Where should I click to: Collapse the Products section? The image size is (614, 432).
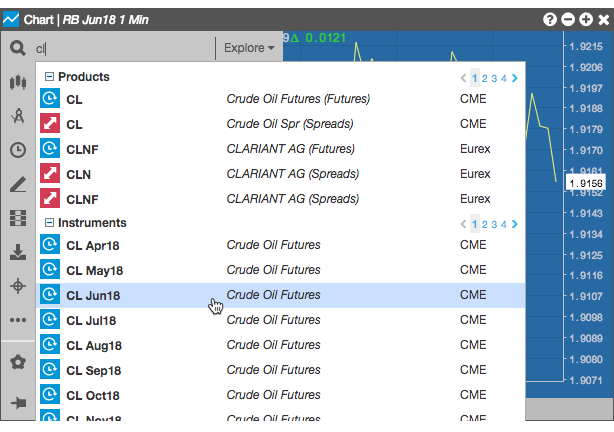(x=49, y=76)
